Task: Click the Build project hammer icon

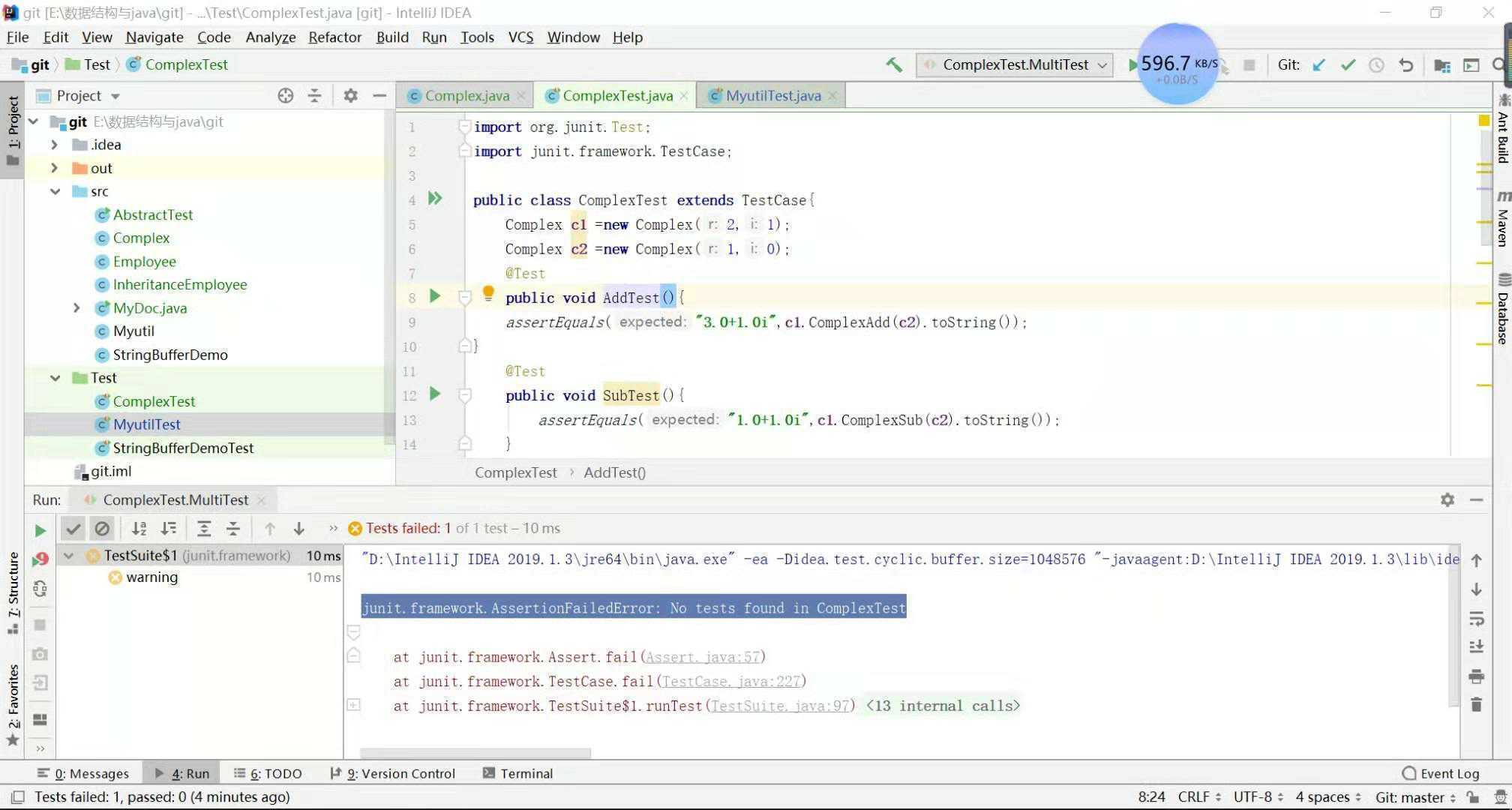Action: point(894,64)
